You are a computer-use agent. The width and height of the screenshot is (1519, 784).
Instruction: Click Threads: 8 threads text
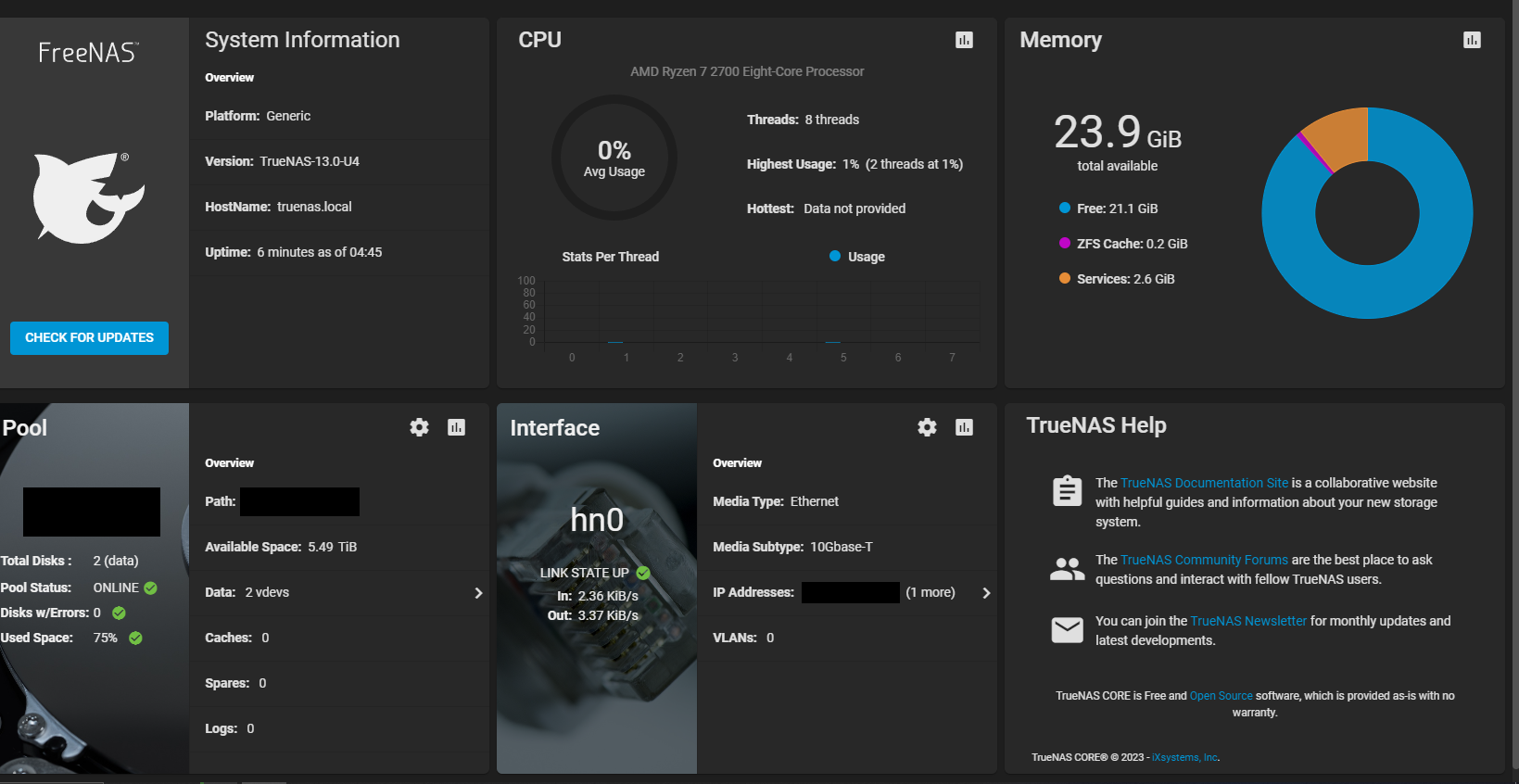click(803, 120)
